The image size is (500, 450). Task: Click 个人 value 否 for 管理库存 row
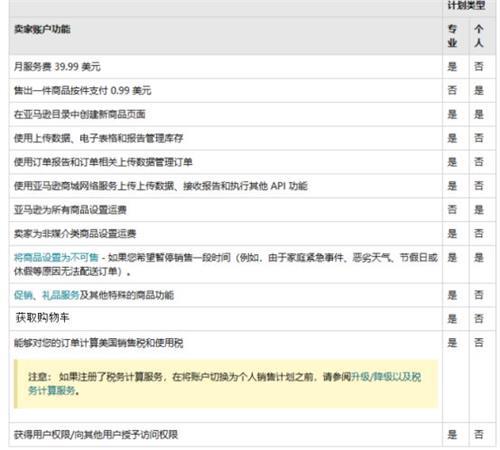[479, 138]
